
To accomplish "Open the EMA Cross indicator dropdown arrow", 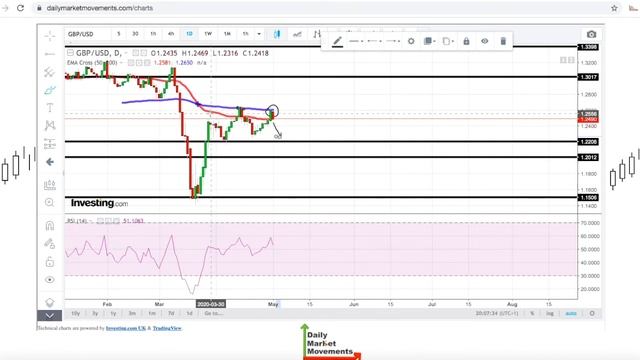I will point(122,63).
